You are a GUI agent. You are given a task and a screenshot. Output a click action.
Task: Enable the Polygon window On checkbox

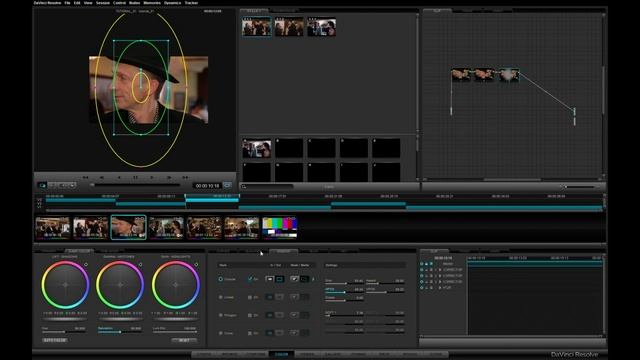[250, 315]
